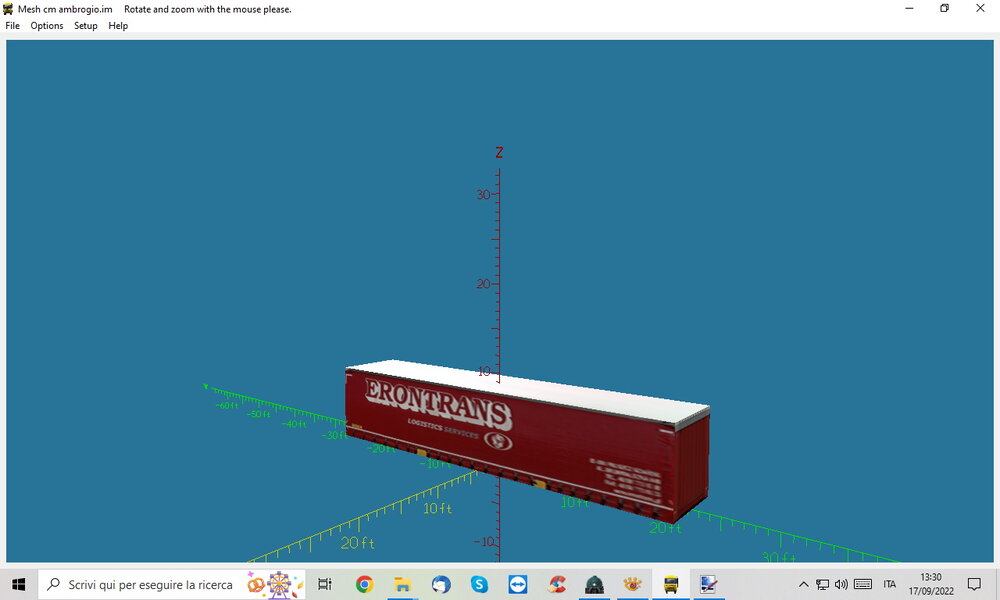Open the Setup menu

tap(85, 26)
